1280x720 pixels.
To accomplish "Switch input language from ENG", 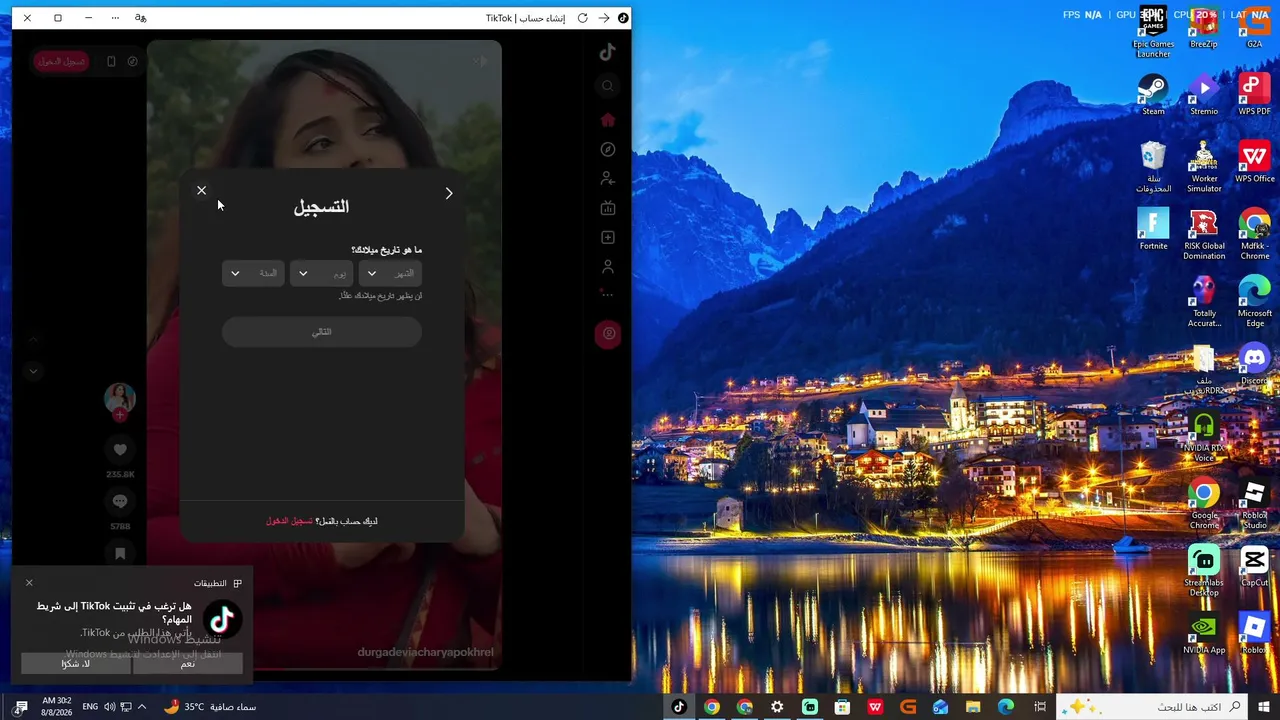I will 90,707.
